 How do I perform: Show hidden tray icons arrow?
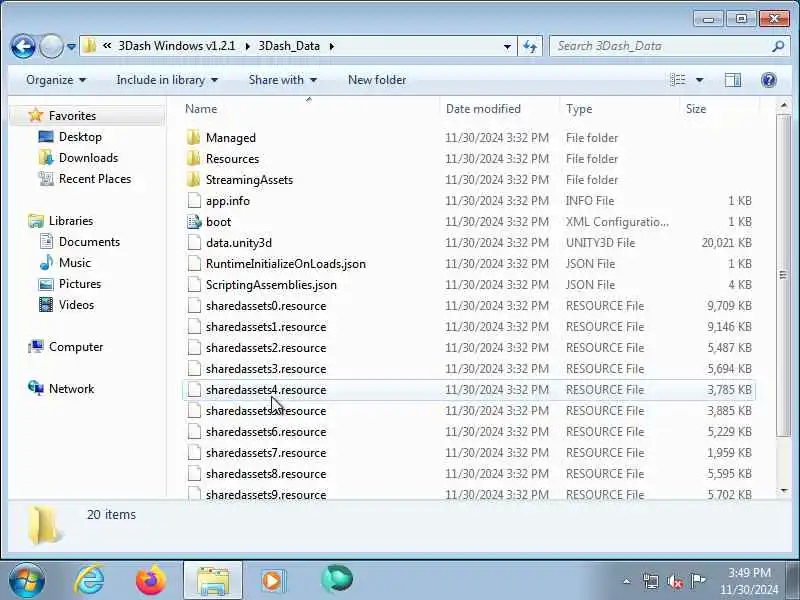coord(627,581)
